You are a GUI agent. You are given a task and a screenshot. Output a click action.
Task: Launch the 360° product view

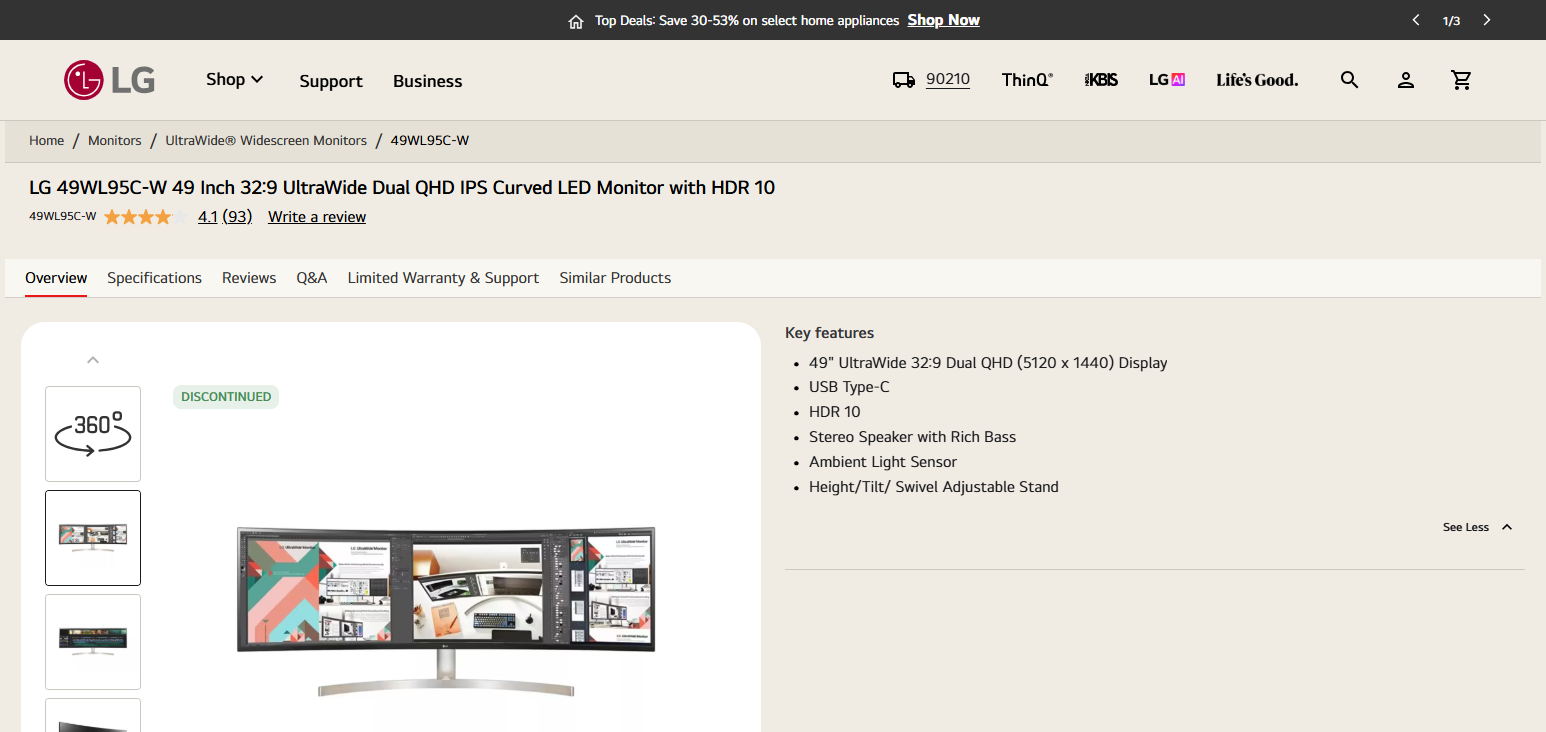pos(93,433)
